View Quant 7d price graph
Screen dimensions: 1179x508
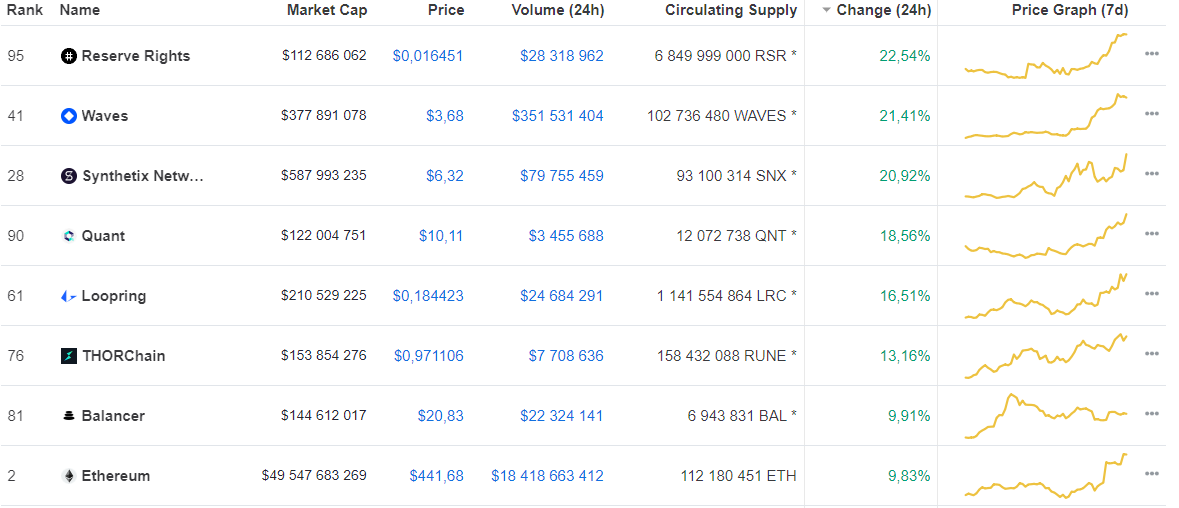coord(1046,236)
